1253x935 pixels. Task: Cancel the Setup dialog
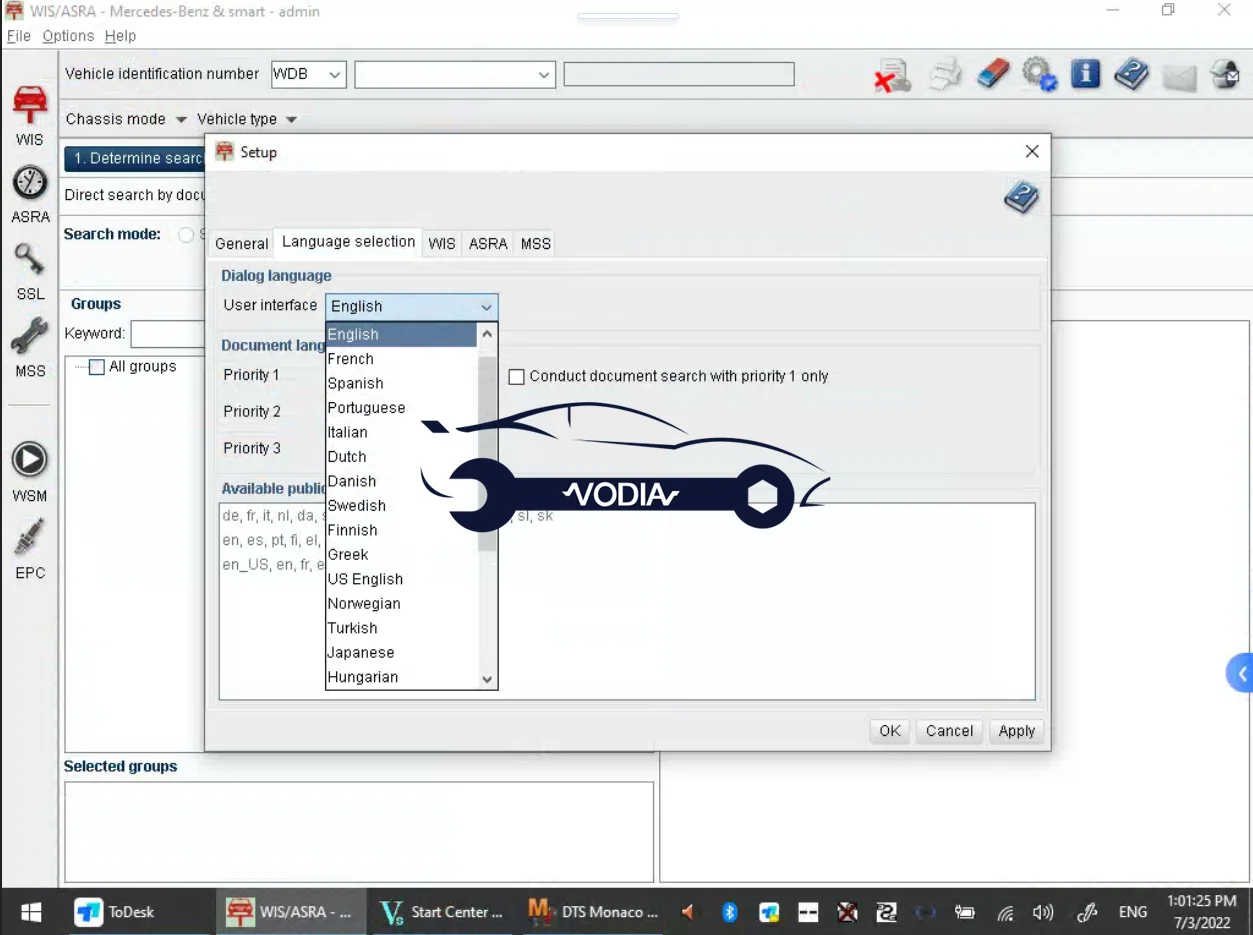949,731
